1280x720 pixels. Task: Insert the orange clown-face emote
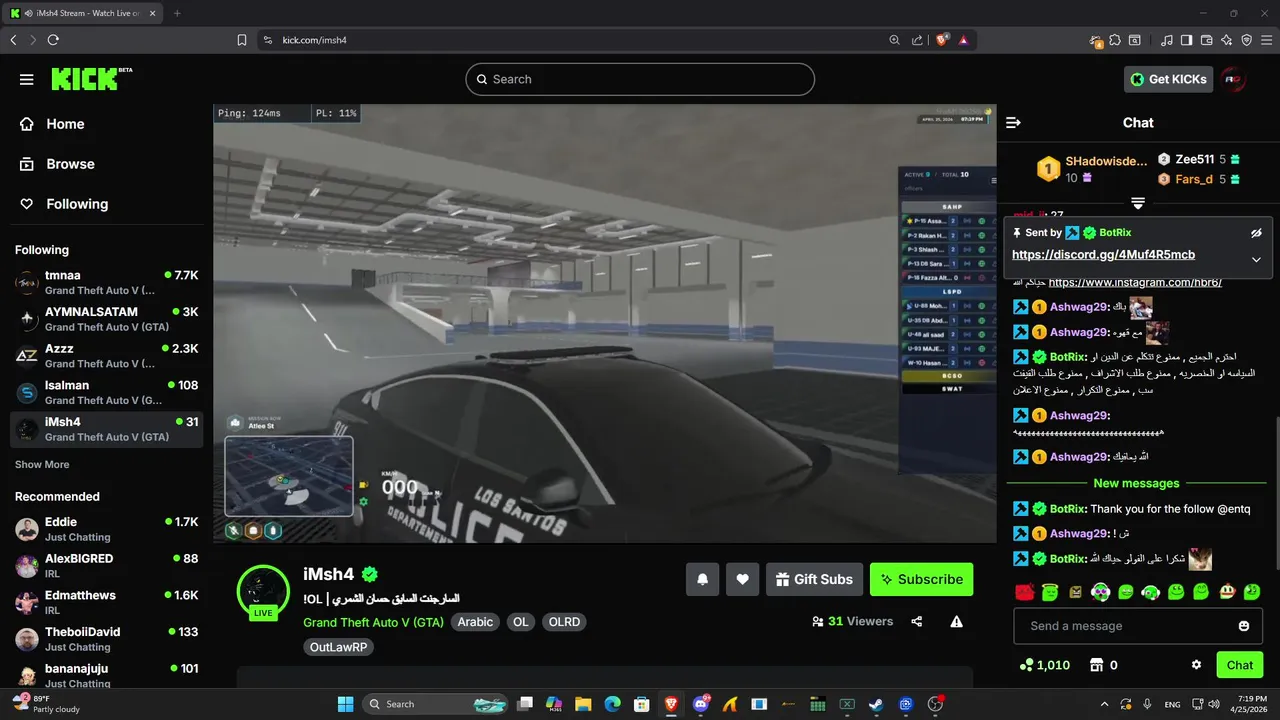pos(1226,592)
